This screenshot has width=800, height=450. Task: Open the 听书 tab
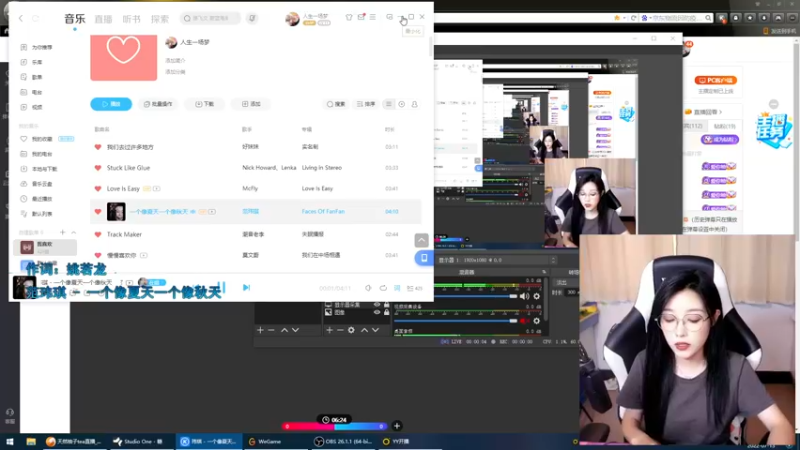point(131,19)
